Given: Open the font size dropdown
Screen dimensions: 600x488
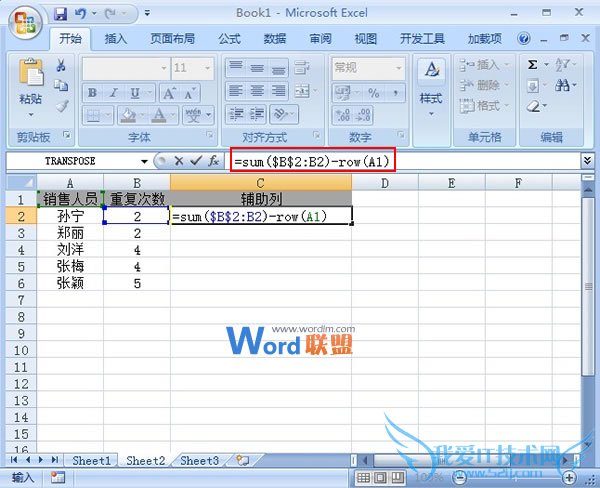Looking at the screenshot, I should click(208, 68).
